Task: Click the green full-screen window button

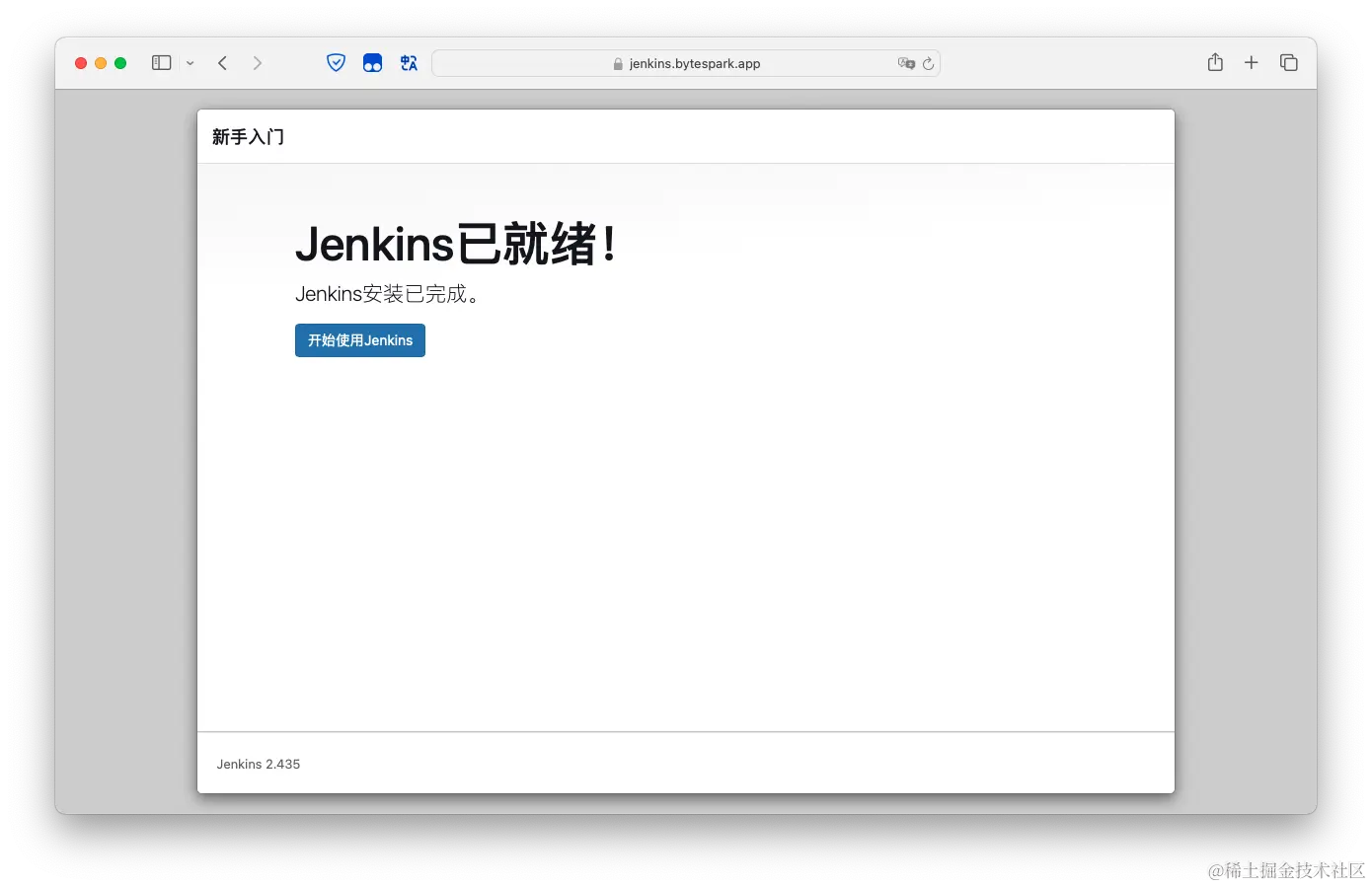Action: (x=120, y=63)
